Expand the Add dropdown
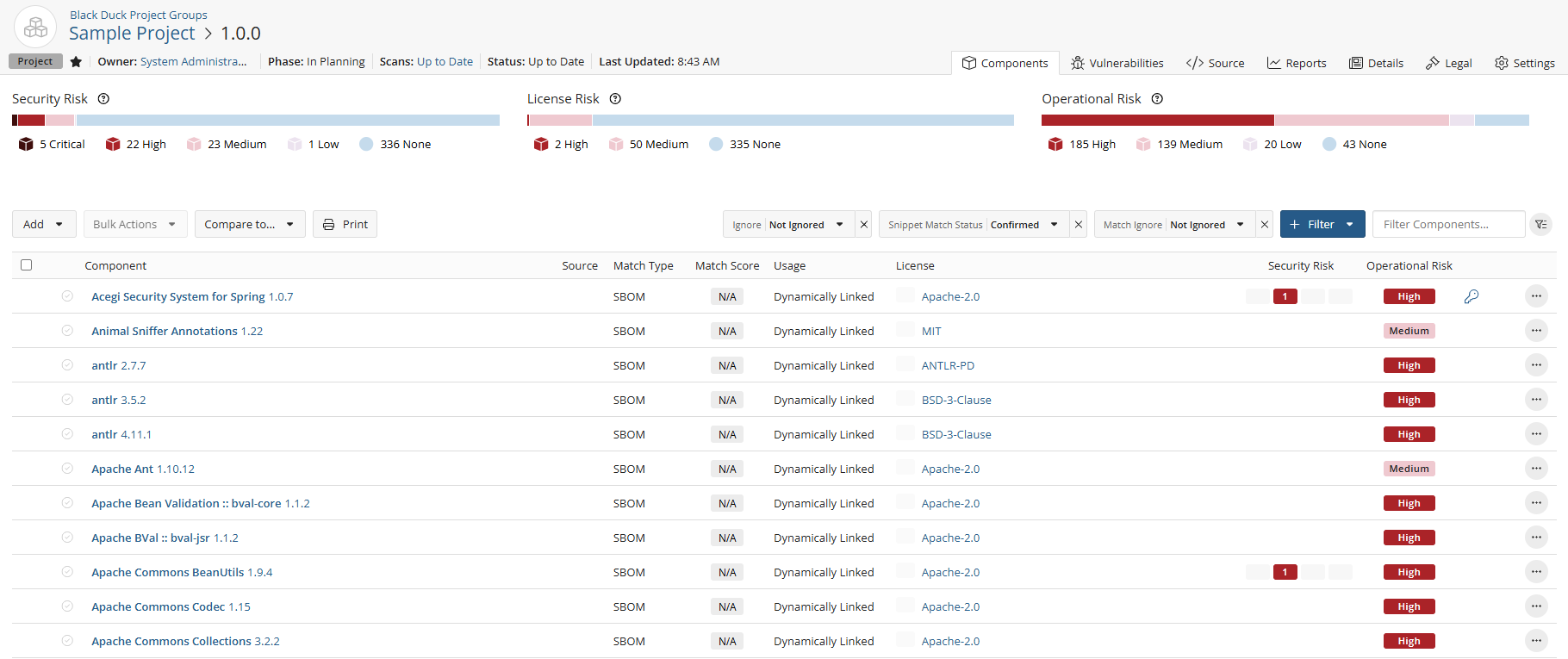The width and height of the screenshot is (1568, 659). tap(44, 225)
